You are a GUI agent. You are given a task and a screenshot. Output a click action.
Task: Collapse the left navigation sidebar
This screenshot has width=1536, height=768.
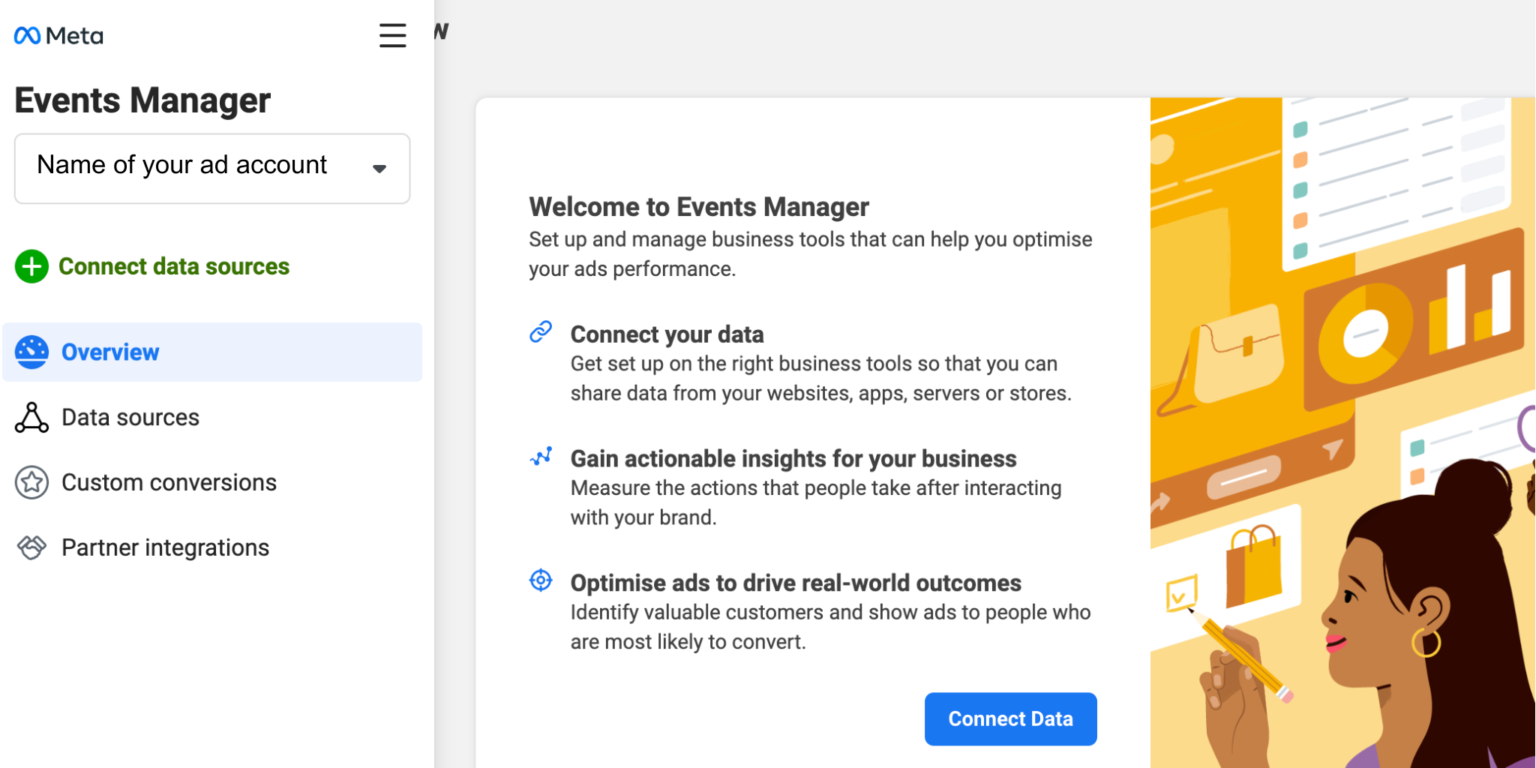tap(392, 35)
